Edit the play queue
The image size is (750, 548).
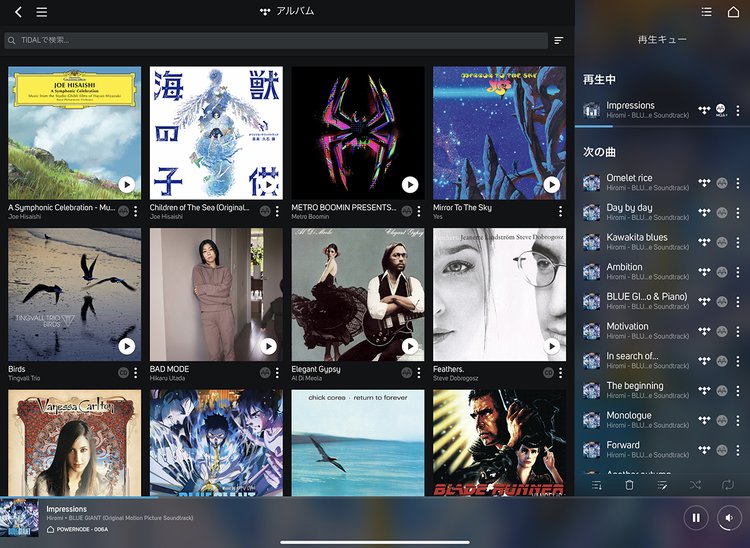coord(662,485)
